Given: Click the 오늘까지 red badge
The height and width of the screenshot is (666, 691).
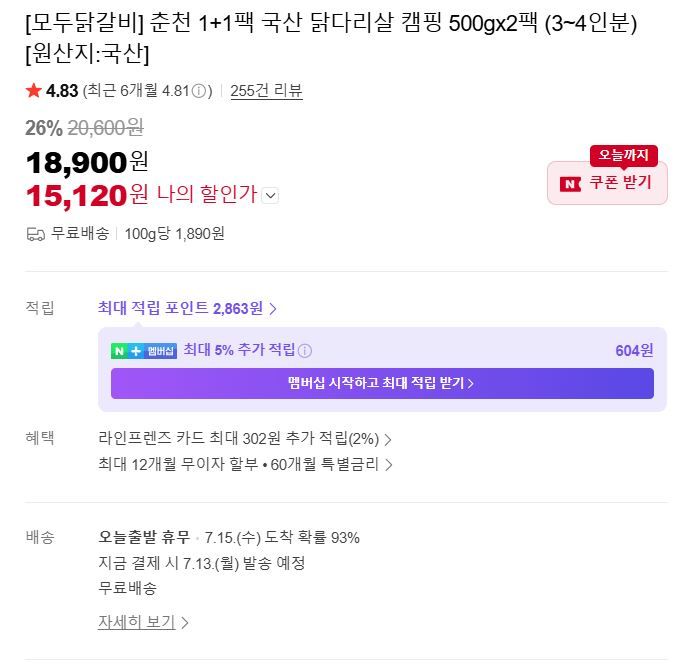Looking at the screenshot, I should tap(624, 155).
